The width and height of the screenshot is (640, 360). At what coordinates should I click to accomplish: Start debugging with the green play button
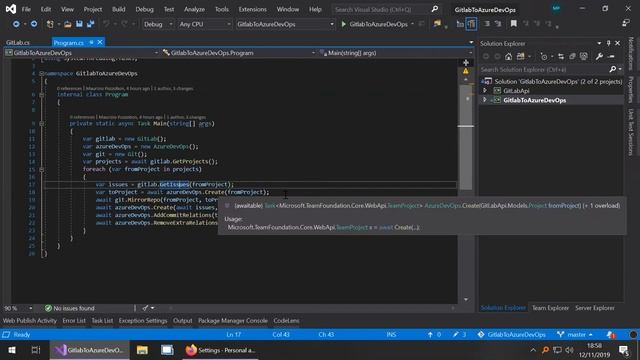click(343, 24)
